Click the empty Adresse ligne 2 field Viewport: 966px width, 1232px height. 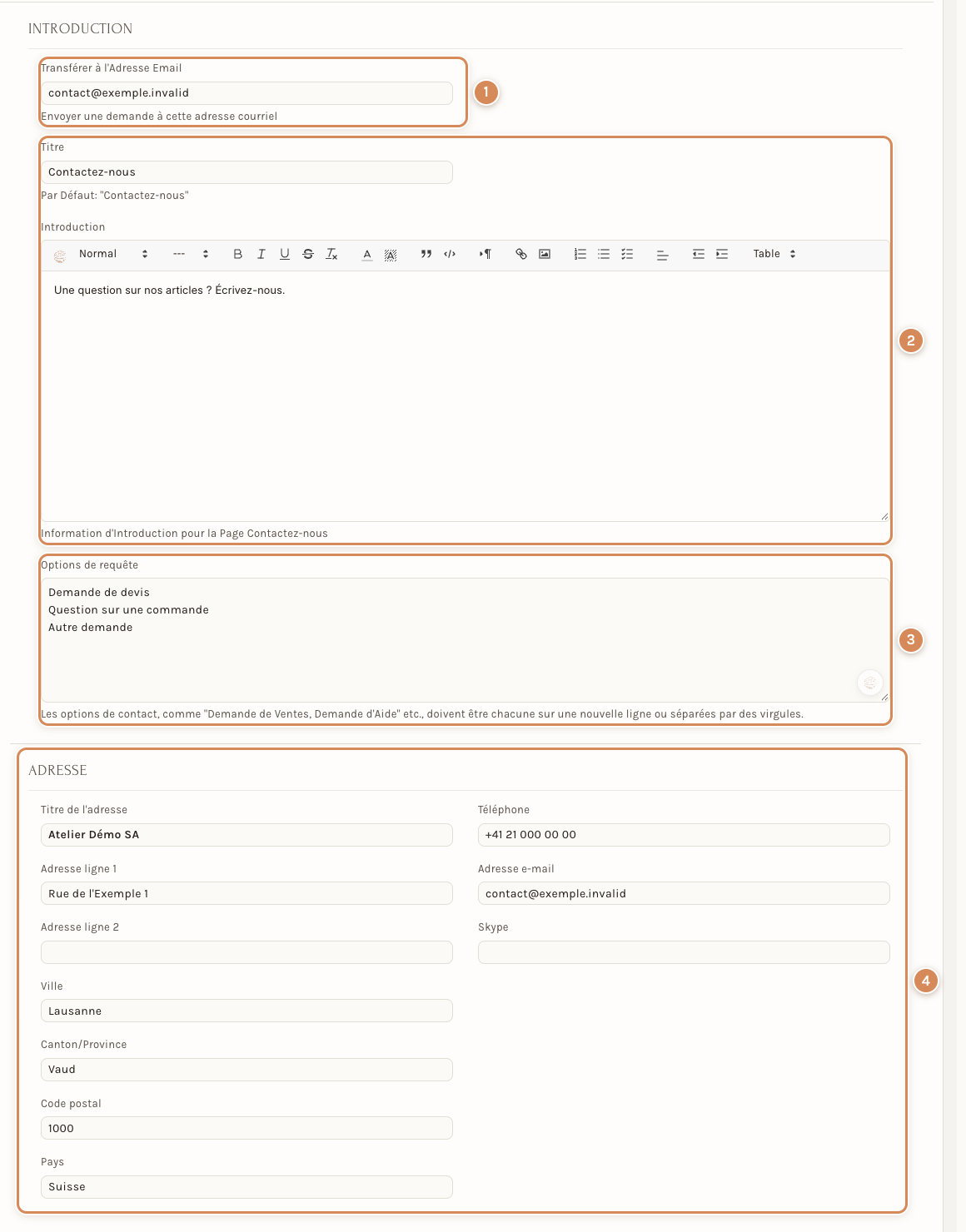[x=246, y=952]
